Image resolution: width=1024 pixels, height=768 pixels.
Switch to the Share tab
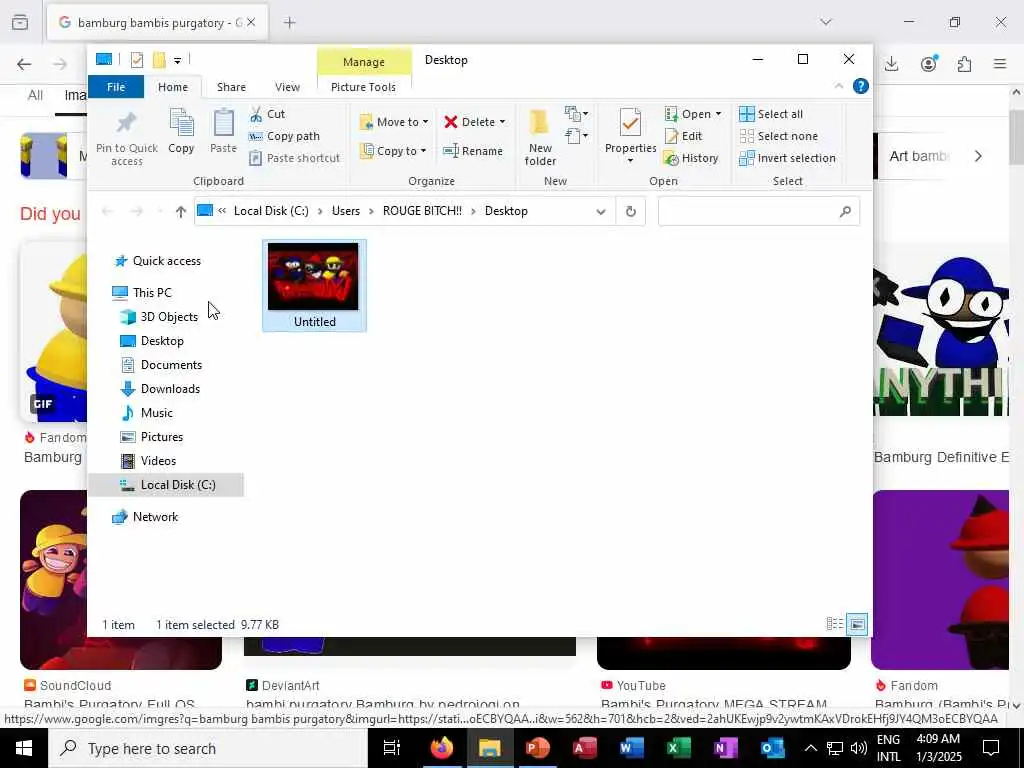tap(231, 87)
